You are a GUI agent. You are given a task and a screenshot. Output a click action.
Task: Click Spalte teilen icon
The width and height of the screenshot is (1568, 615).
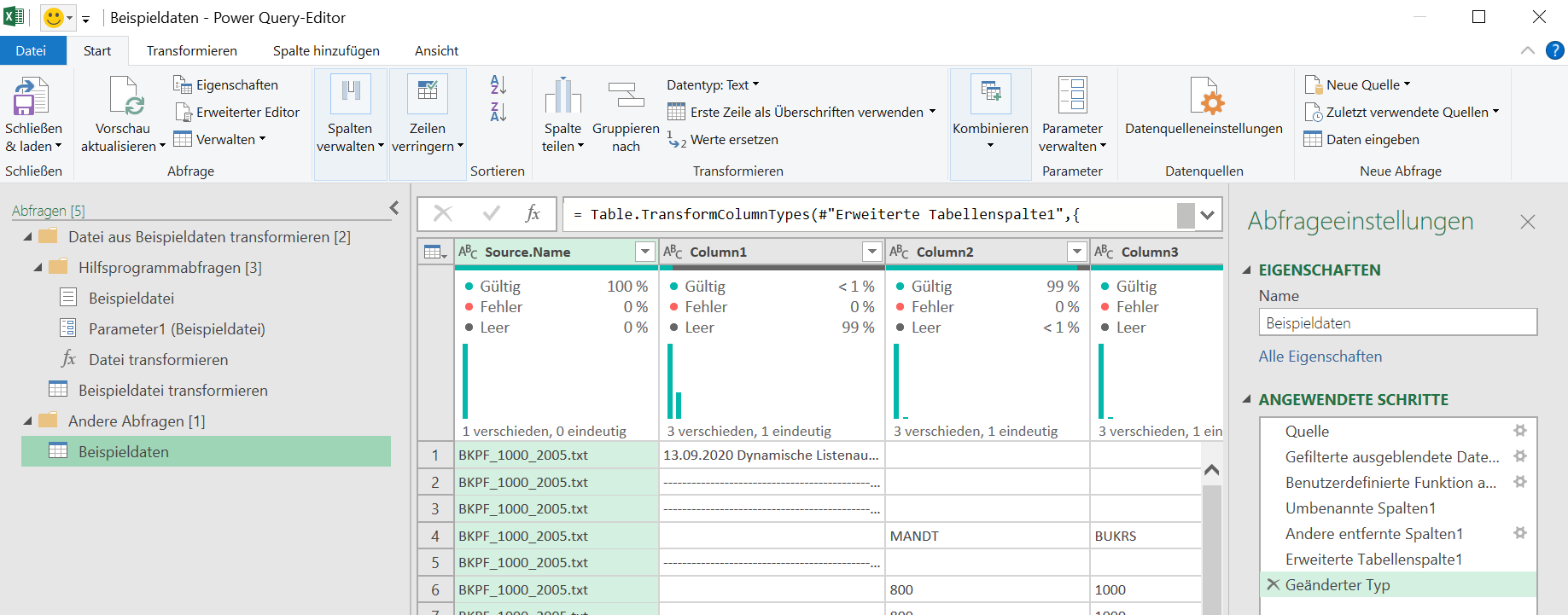tap(562, 96)
